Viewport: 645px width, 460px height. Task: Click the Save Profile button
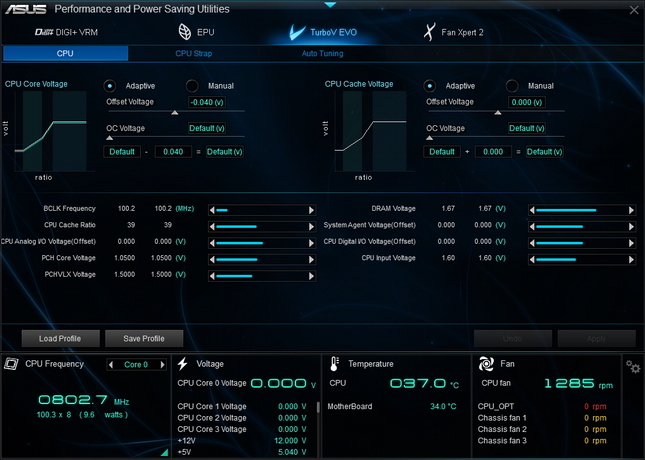tap(144, 339)
